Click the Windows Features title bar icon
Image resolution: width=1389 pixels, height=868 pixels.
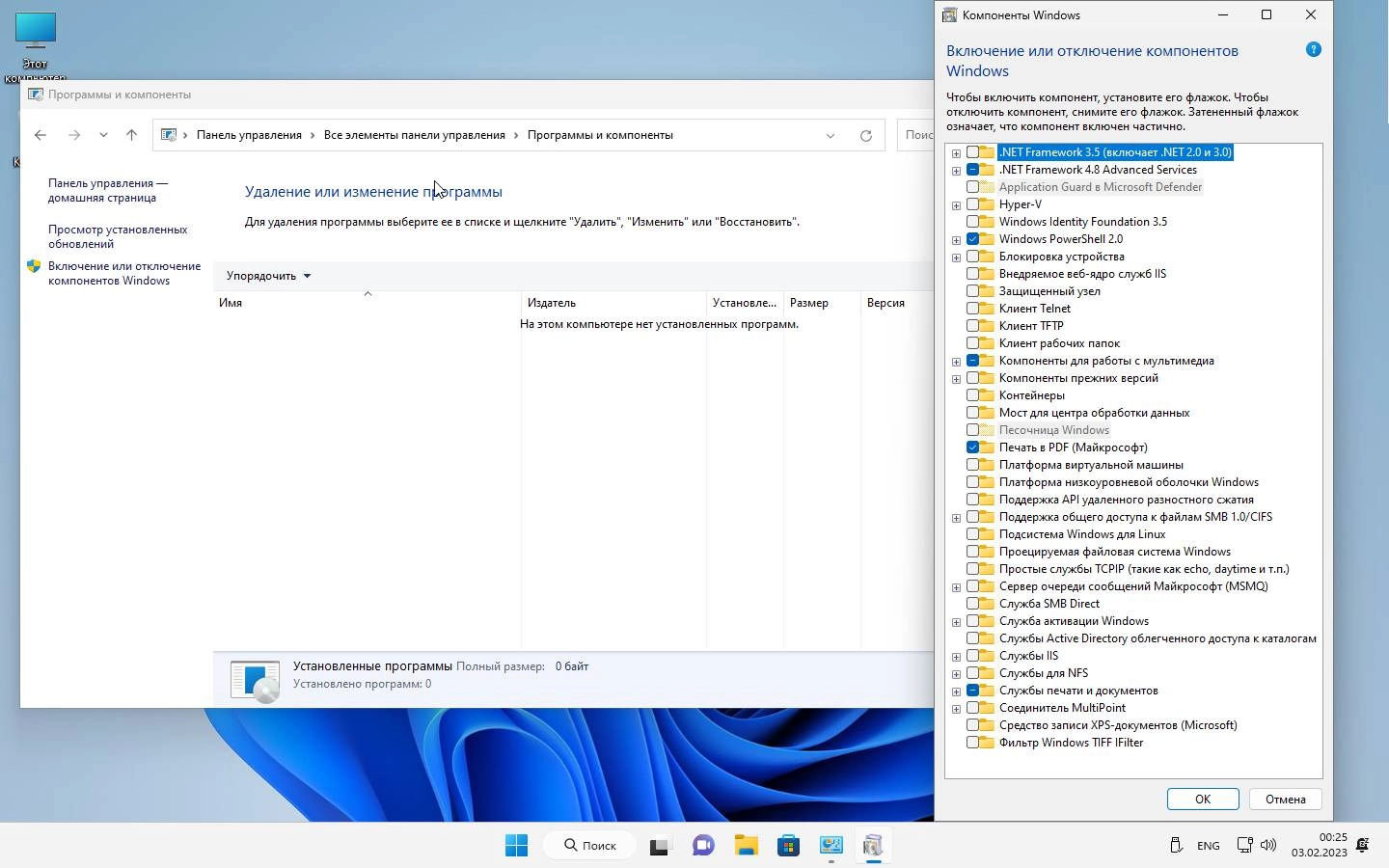[950, 14]
